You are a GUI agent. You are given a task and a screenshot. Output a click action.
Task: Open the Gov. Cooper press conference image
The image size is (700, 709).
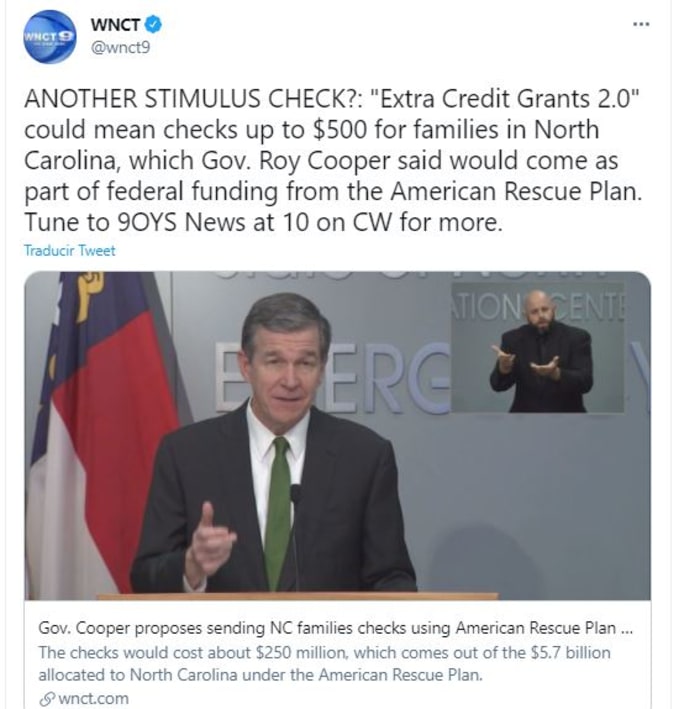pyautogui.click(x=337, y=435)
